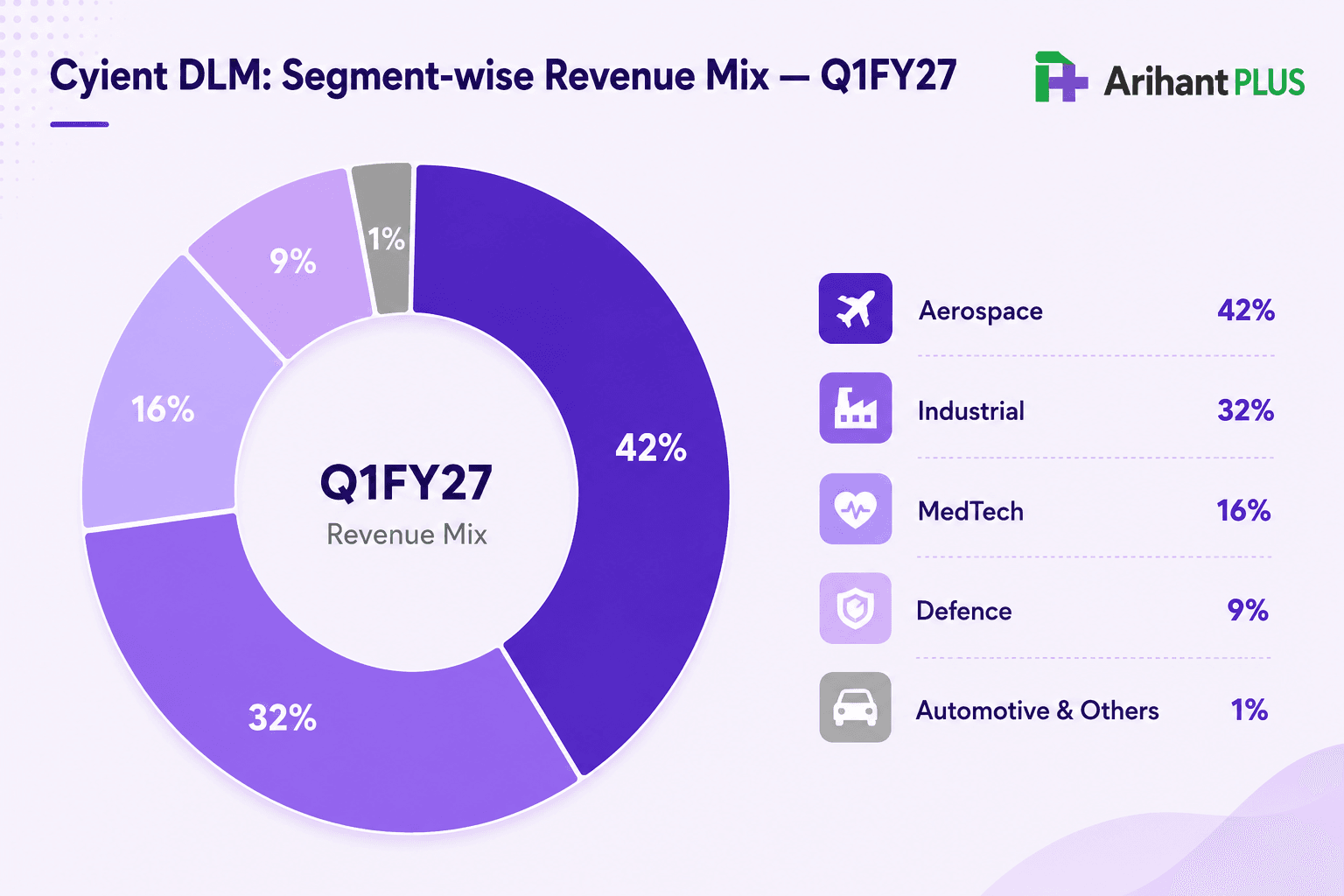Click the MedTech legend label
This screenshot has width=1344, height=896.
point(970,511)
